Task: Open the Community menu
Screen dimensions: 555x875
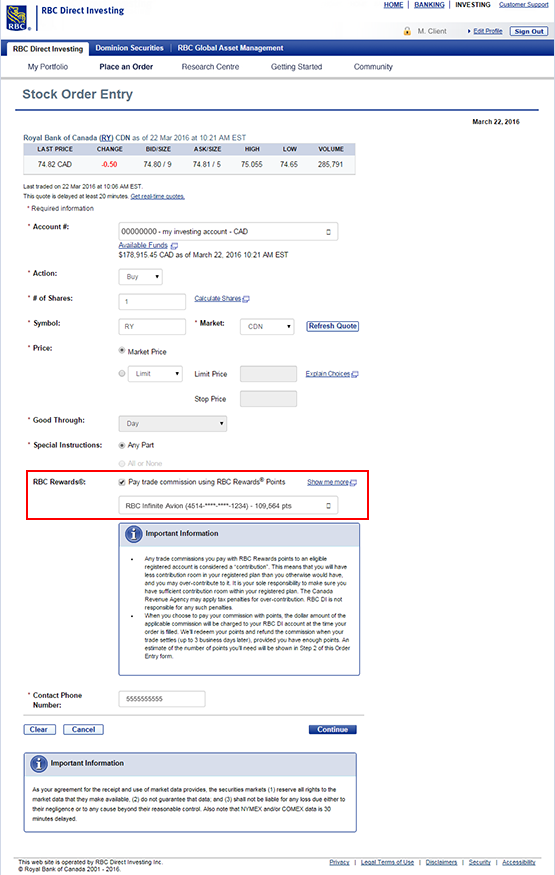Action: pos(373,67)
